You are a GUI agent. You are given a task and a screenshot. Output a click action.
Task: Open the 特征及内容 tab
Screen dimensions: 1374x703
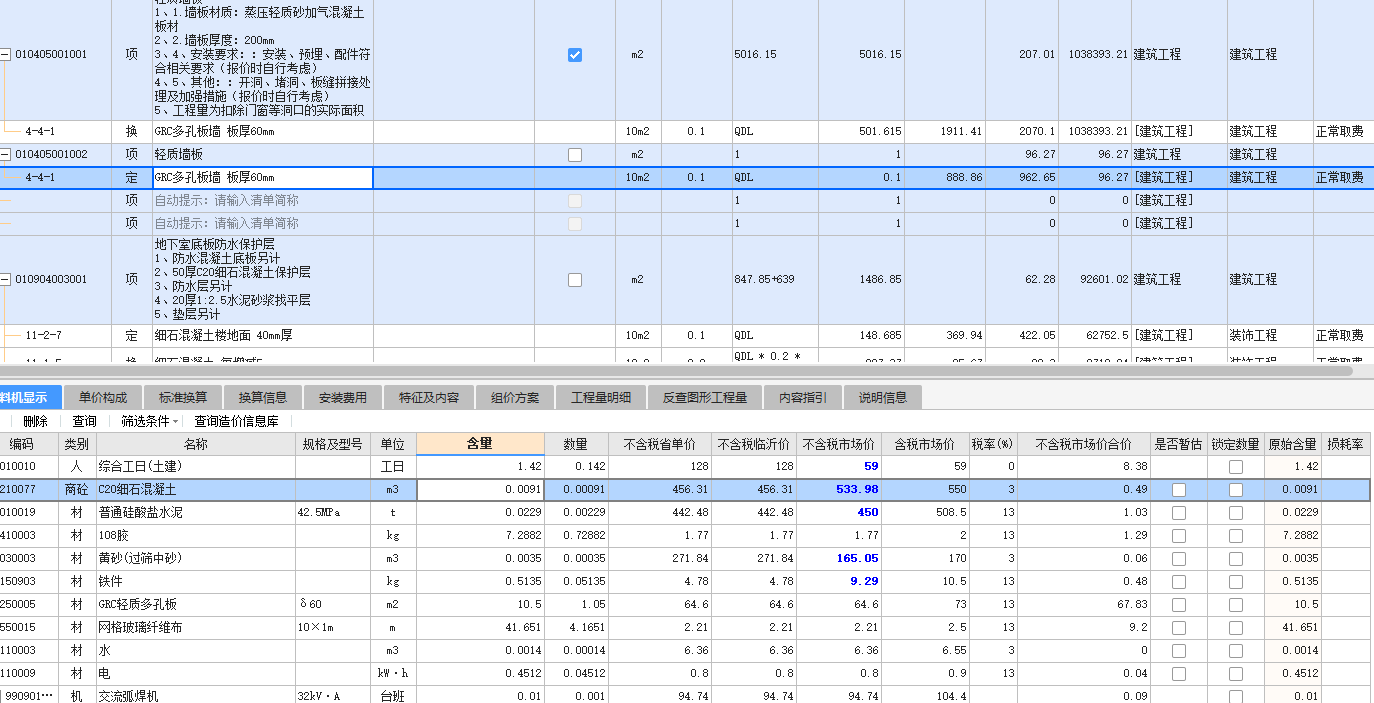click(429, 397)
